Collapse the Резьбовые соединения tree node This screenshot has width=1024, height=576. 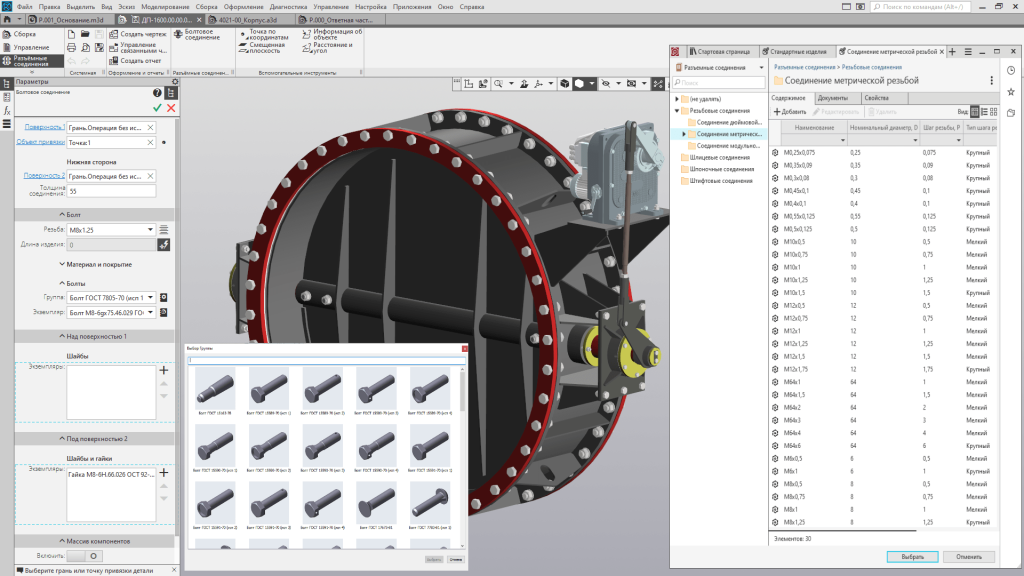[x=677, y=110]
